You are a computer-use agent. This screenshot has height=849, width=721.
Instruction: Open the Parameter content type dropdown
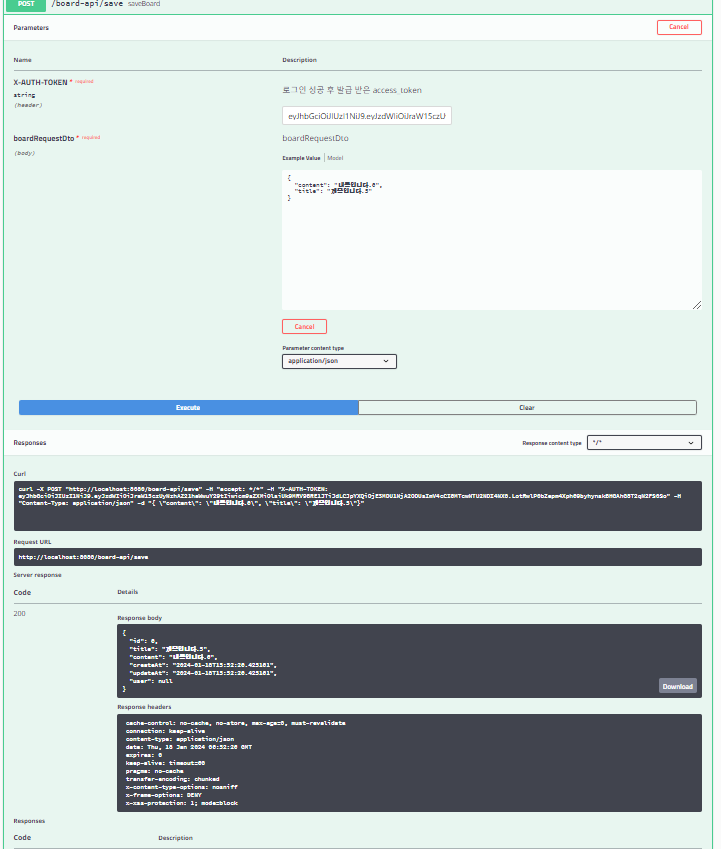click(x=339, y=361)
